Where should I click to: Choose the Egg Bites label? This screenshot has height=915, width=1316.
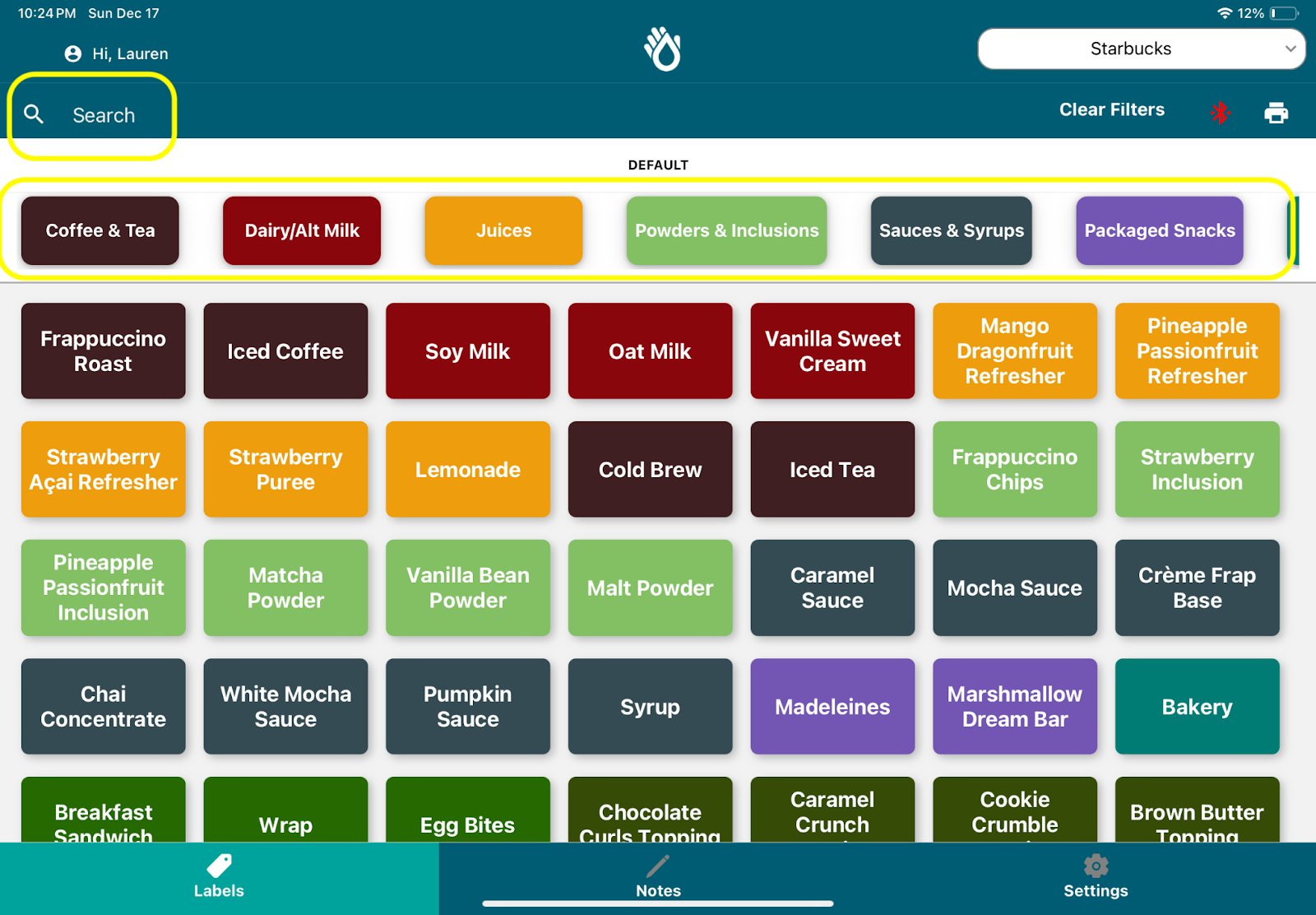click(468, 810)
